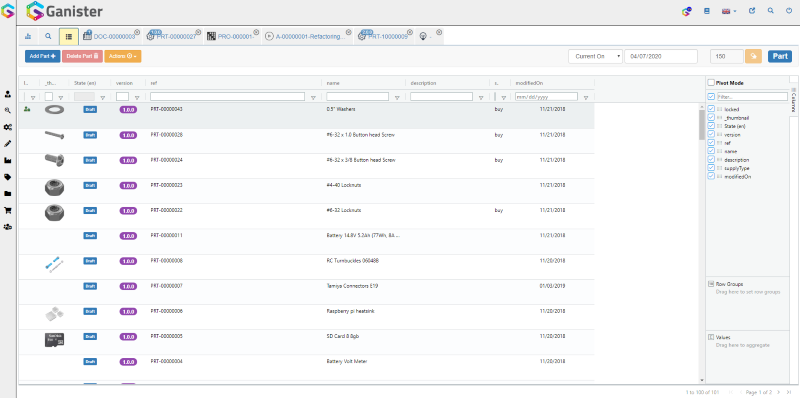Click the Delete Part button

82,56
